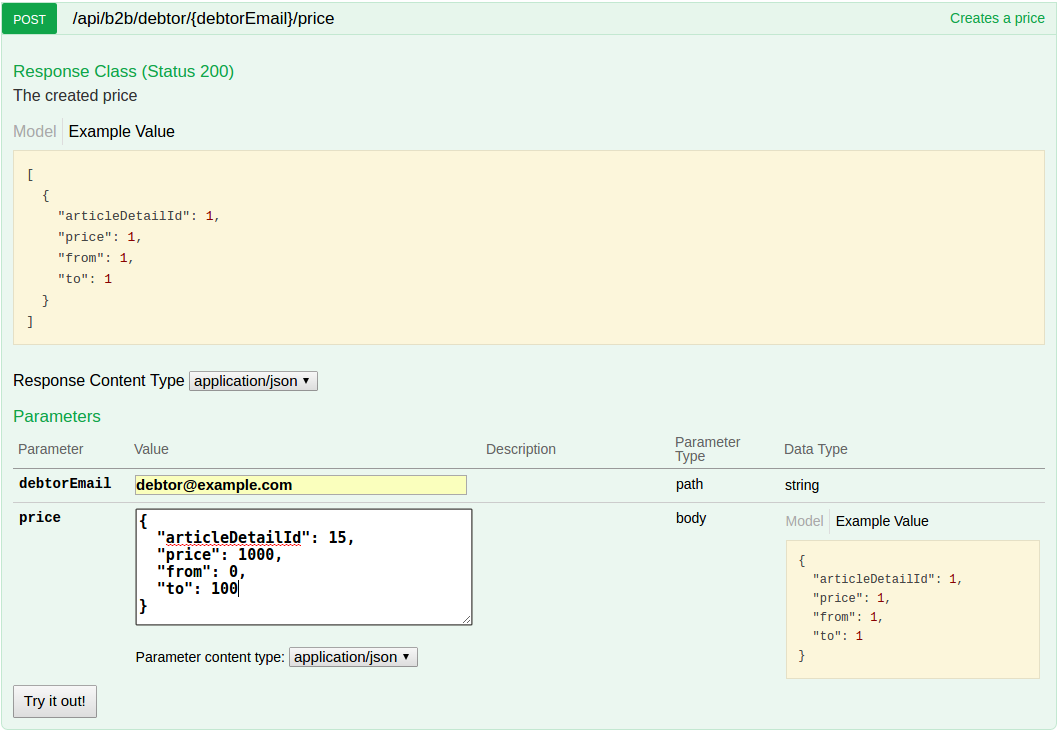The width and height of the screenshot is (1062, 733).
Task: Expand the Parameter content type dropdown
Action: [x=353, y=657]
